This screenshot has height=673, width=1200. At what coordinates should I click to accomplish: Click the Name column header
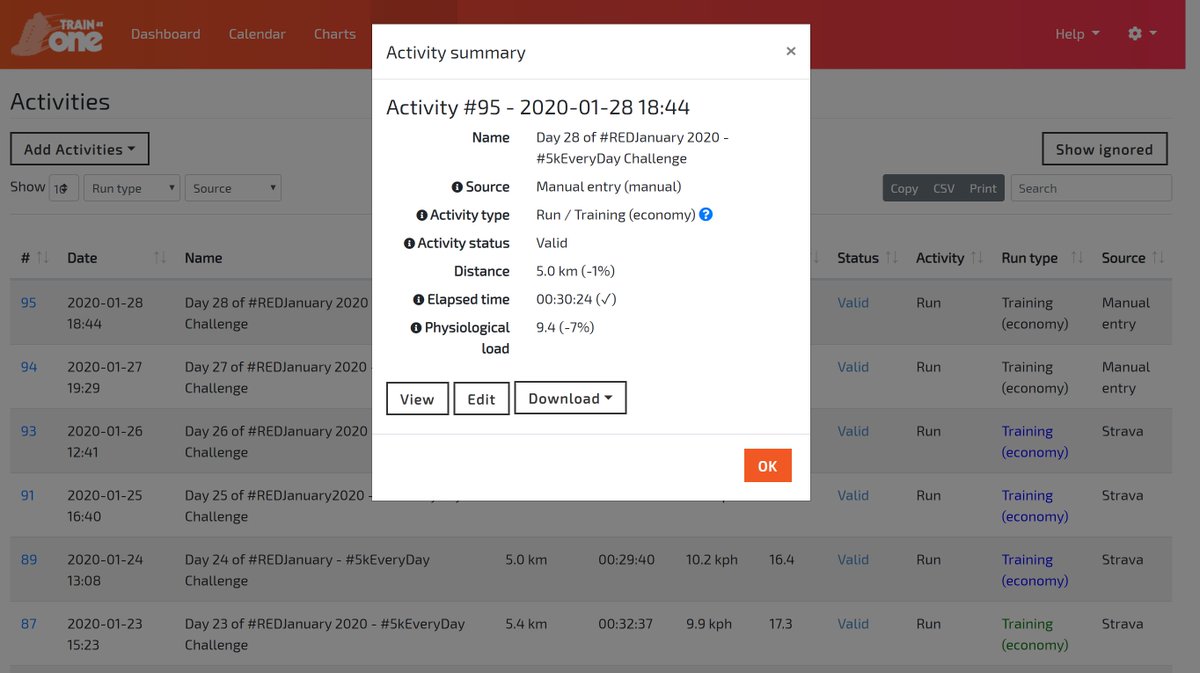click(x=204, y=258)
